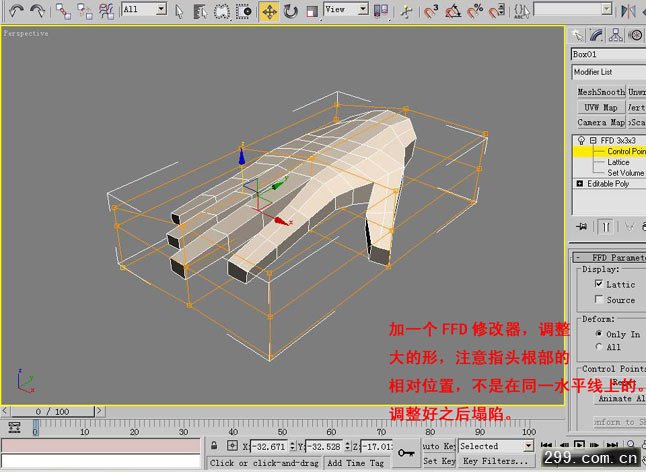Click the Box01 object name field

coord(609,54)
